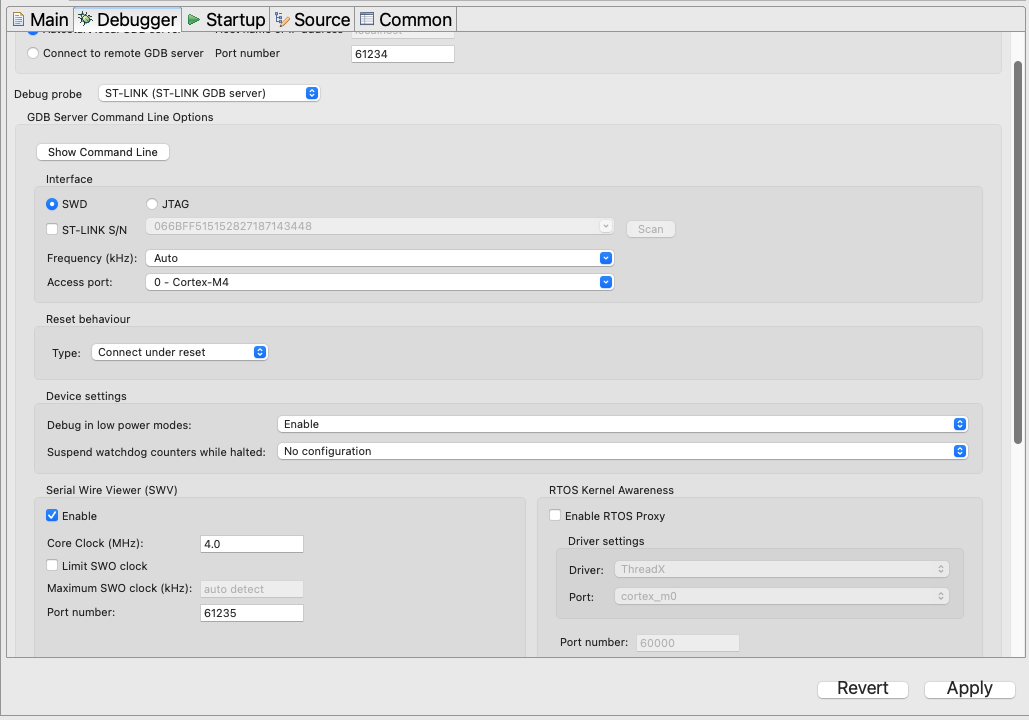Enable the ST-LINK S/N checkbox
Viewport: 1029px width, 720px height.
(52, 229)
